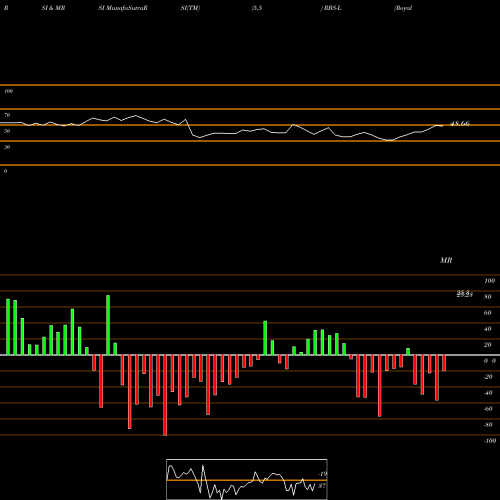Click the MR axis label 60
This screenshot has height=500, width=500.
coord(488,313)
